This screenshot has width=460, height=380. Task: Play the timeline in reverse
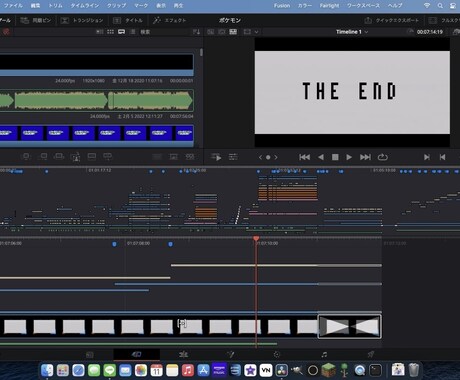click(321, 157)
